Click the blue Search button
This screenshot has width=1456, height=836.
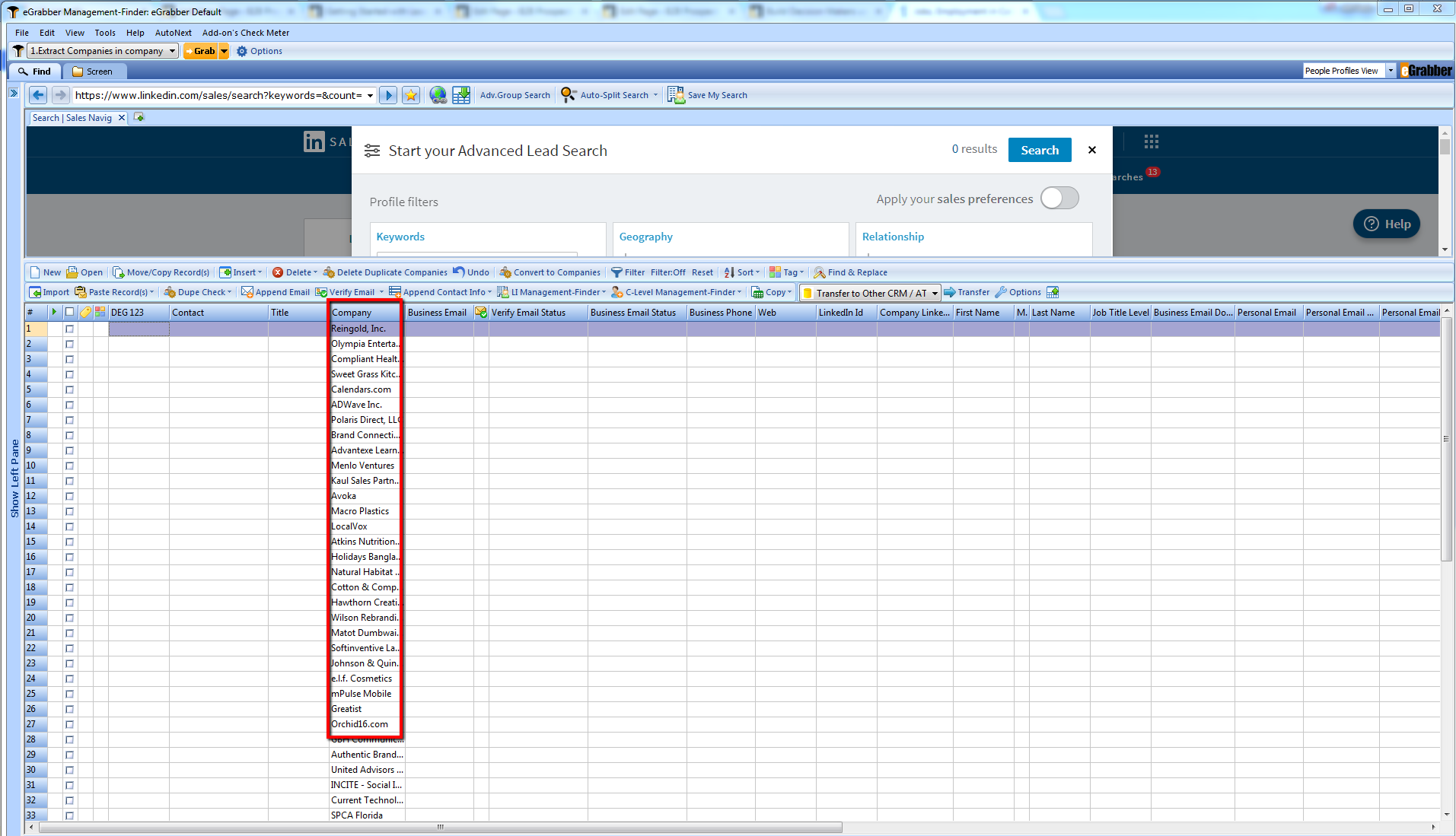pos(1040,150)
